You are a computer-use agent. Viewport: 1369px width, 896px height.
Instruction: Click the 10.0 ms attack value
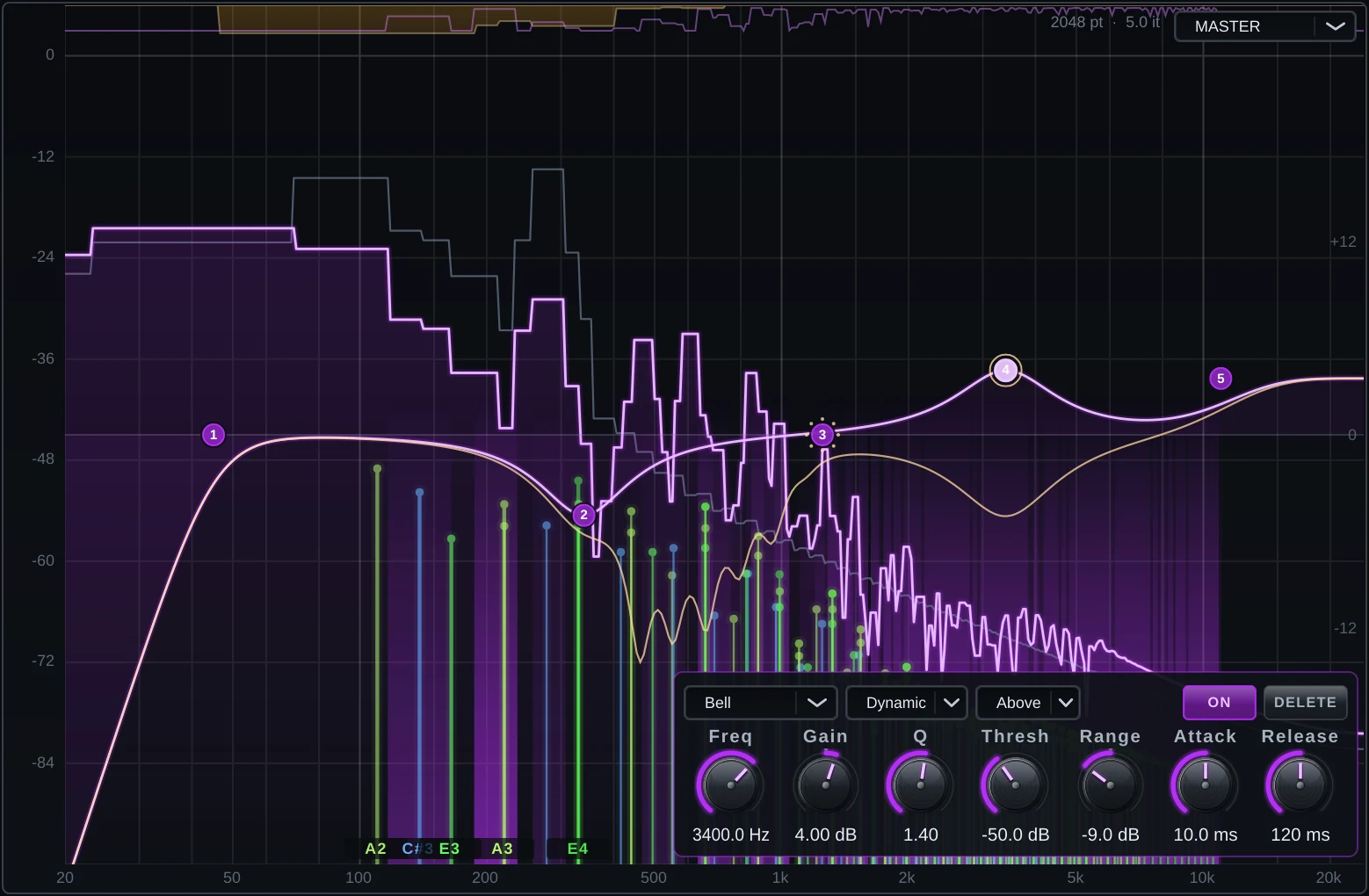tap(1205, 835)
